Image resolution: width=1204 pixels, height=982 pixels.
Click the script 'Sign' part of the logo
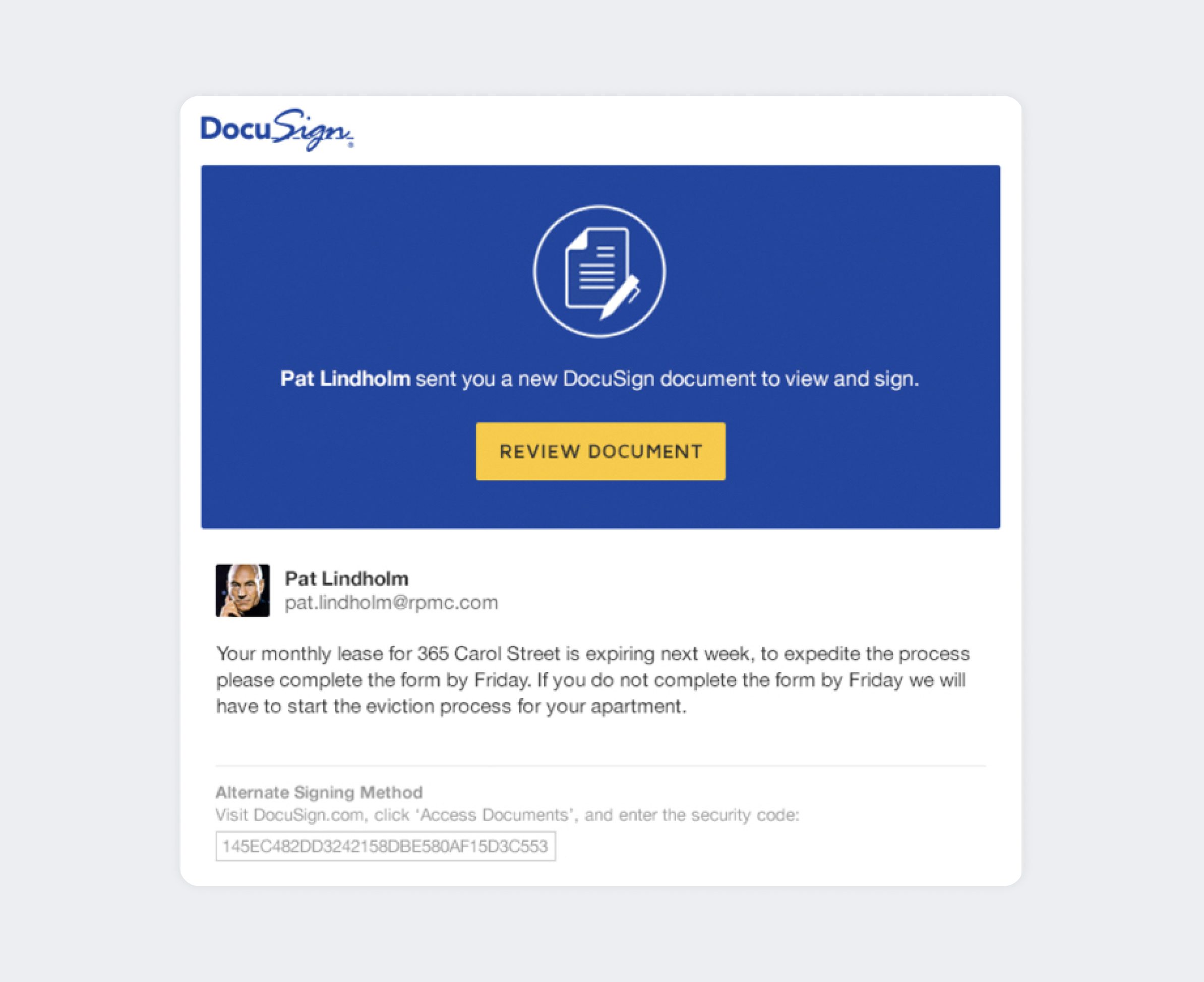[x=313, y=131]
